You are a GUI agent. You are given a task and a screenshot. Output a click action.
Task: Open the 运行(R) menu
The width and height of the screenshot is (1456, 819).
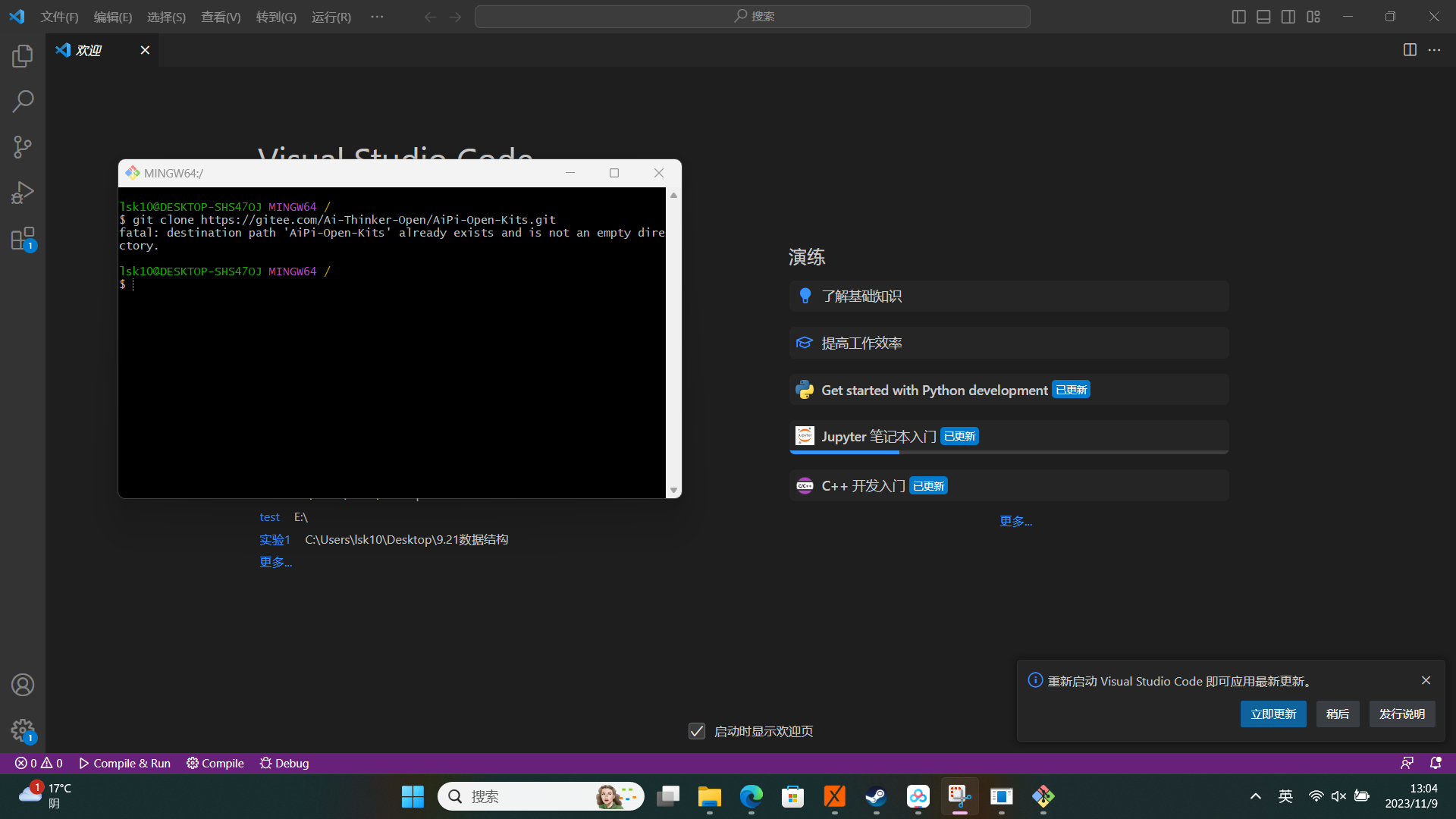331,17
